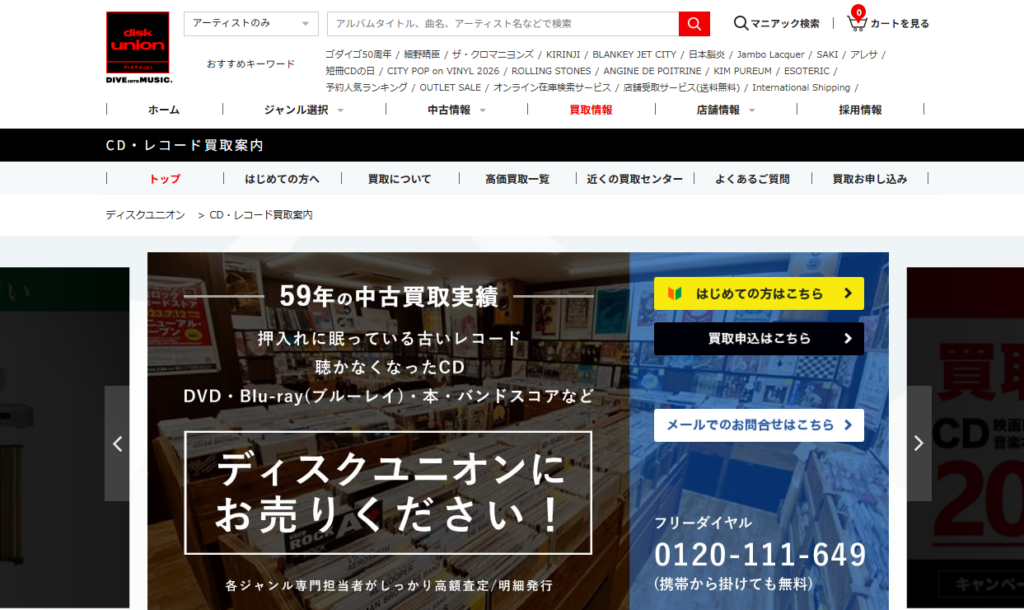Open the 店舗受取サービス(送料無料) link
This screenshot has height=610, width=1024.
[x=681, y=87]
